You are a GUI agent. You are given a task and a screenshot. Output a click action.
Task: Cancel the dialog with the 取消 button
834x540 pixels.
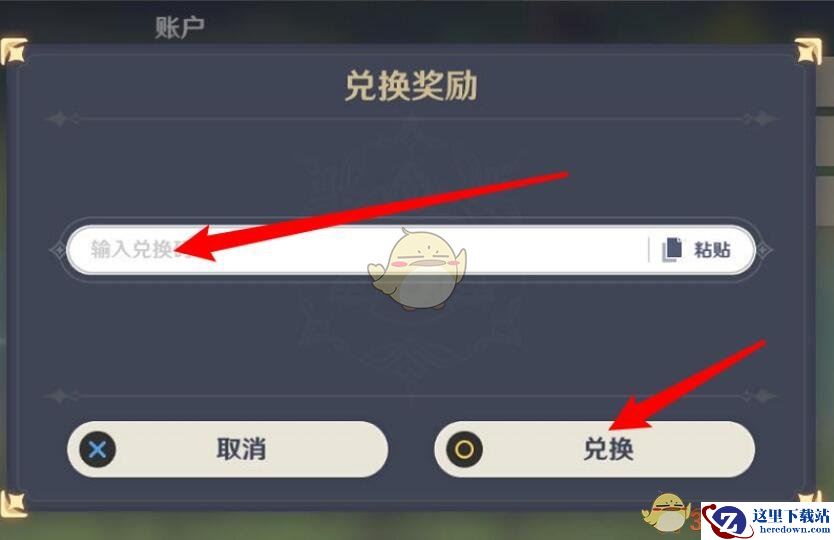pos(228,450)
